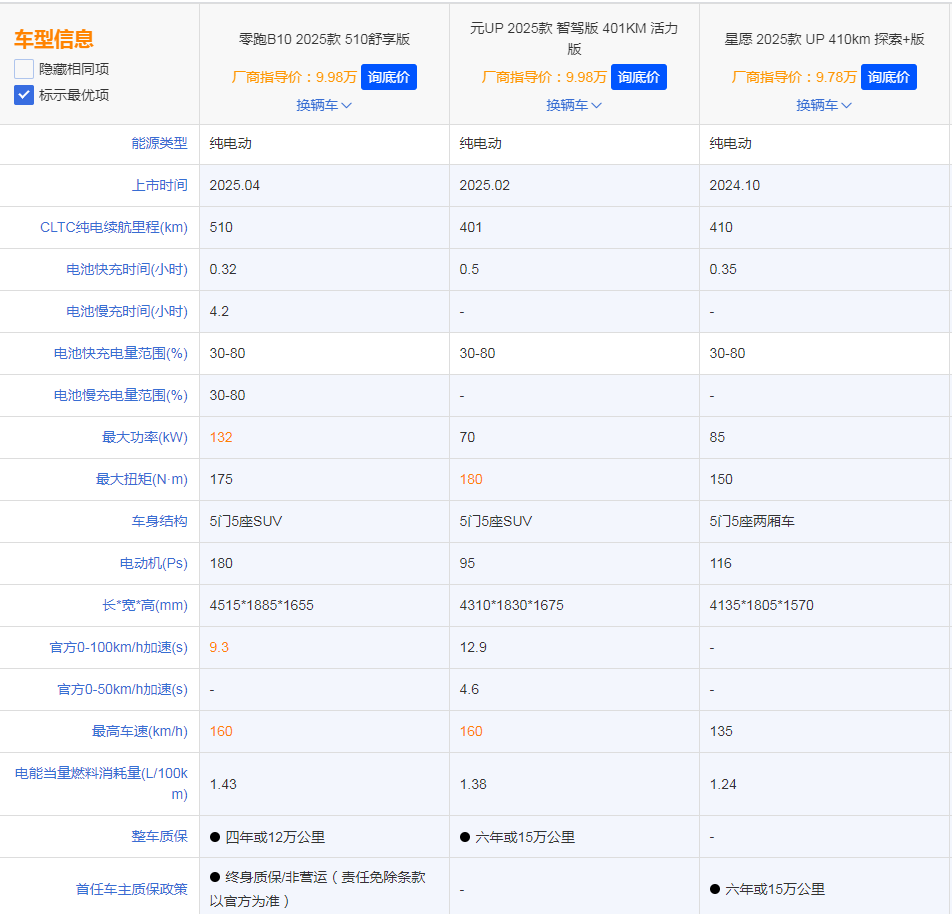Click the 整车质保 row label

(161, 836)
